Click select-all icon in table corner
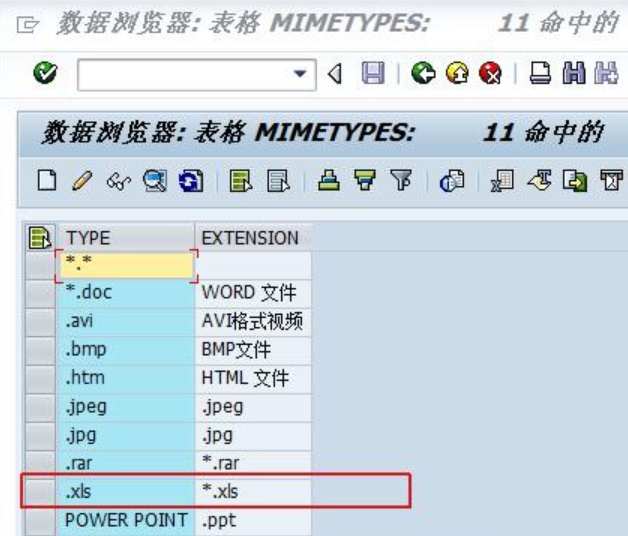628x536 pixels. pyautogui.click(x=40, y=238)
